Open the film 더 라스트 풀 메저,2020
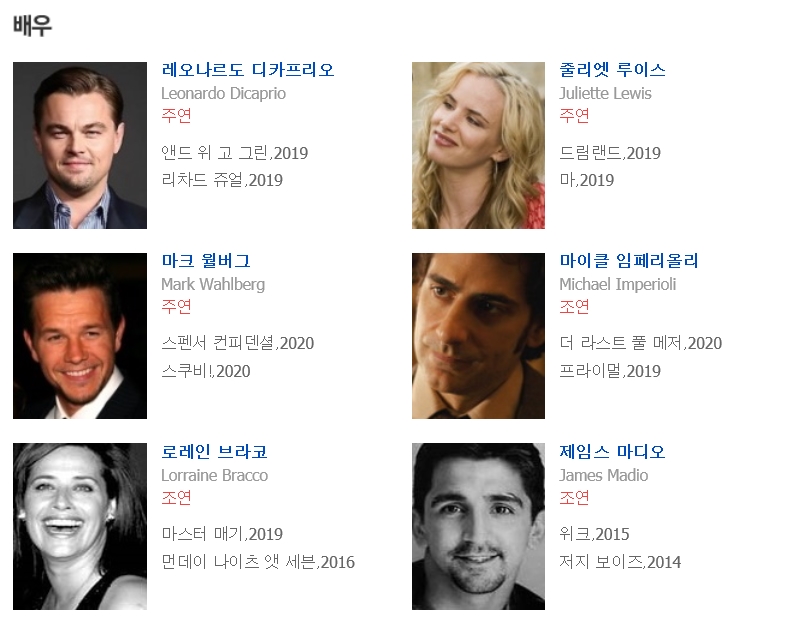This screenshot has height=629, width=790. 640,343
